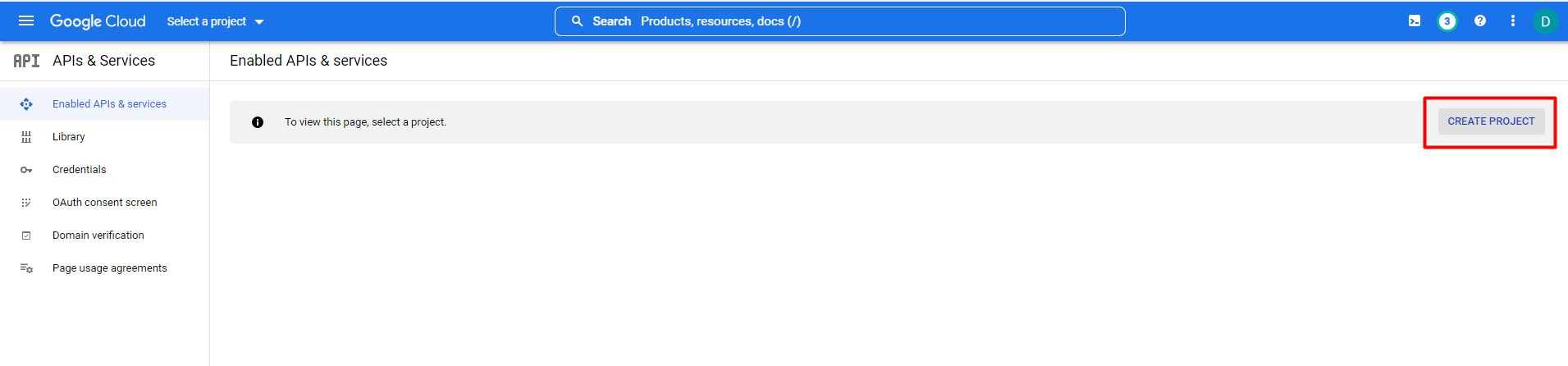The height and width of the screenshot is (366, 1568).
Task: Expand the Select a project dropdown
Action: [215, 21]
